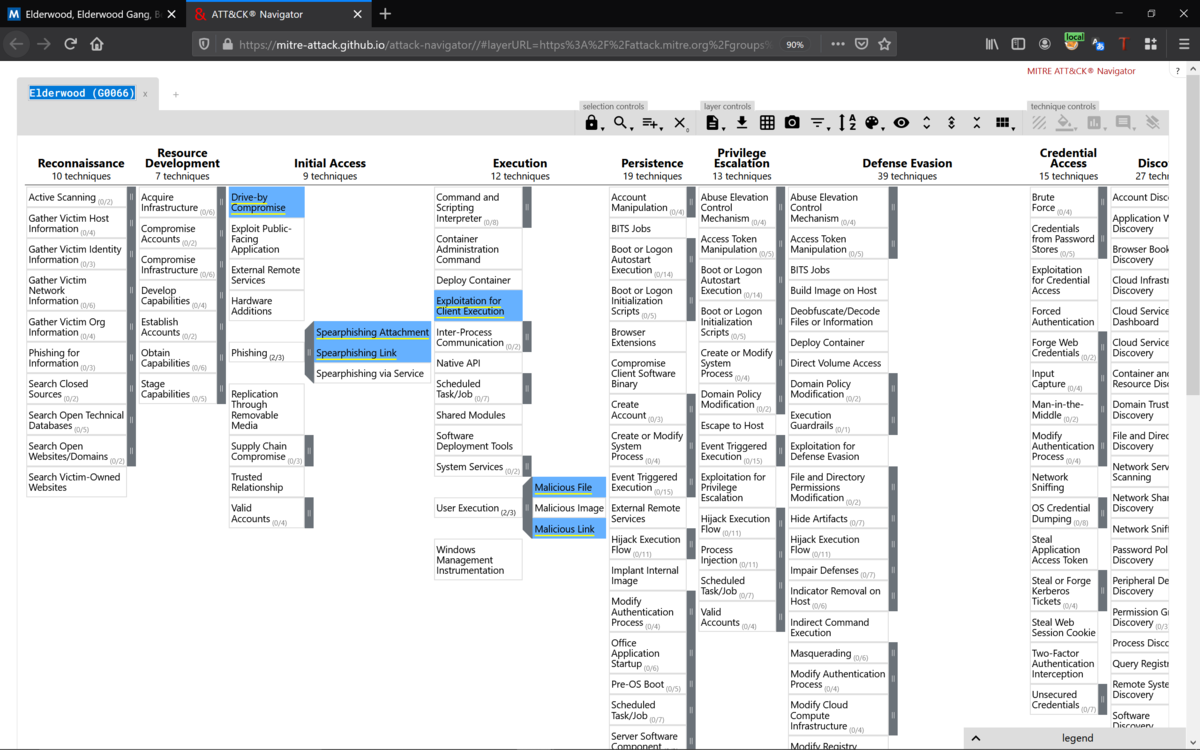Collapse all sub-techniques icon
Screen dimensions: 1200x750
pyautogui.click(x=976, y=123)
